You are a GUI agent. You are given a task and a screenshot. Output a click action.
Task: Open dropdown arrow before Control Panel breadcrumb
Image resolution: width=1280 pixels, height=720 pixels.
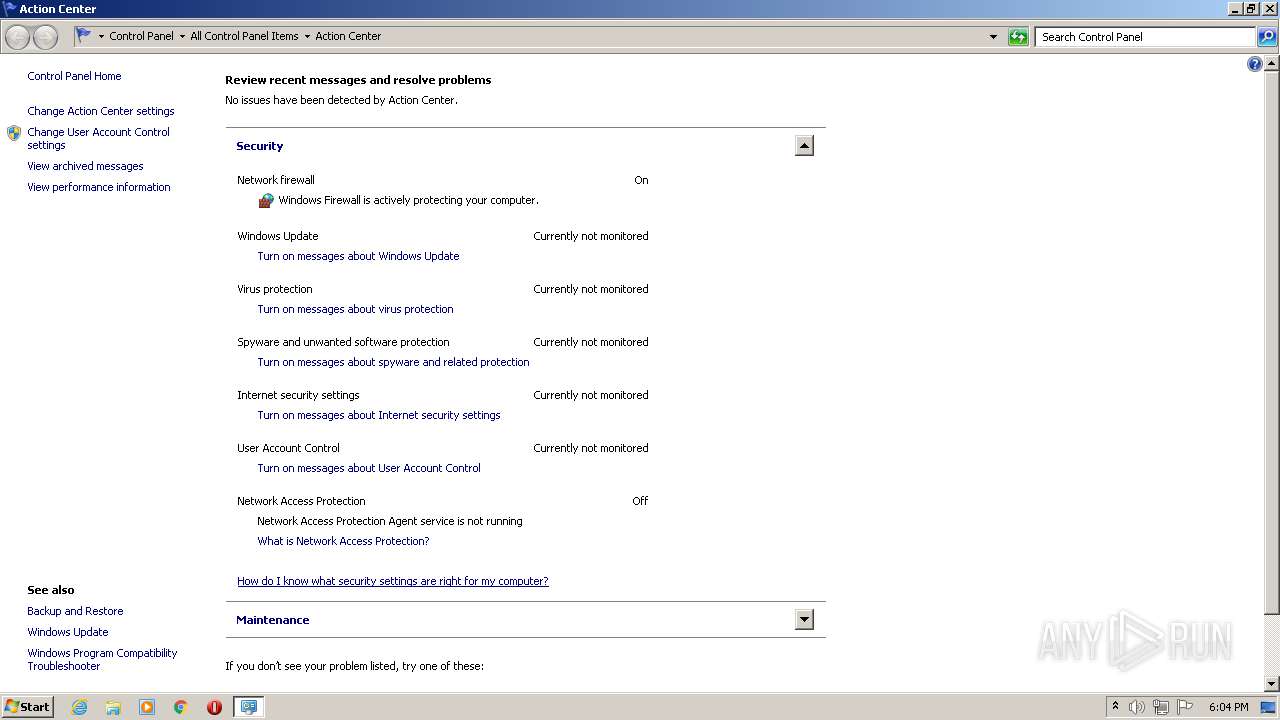click(101, 36)
